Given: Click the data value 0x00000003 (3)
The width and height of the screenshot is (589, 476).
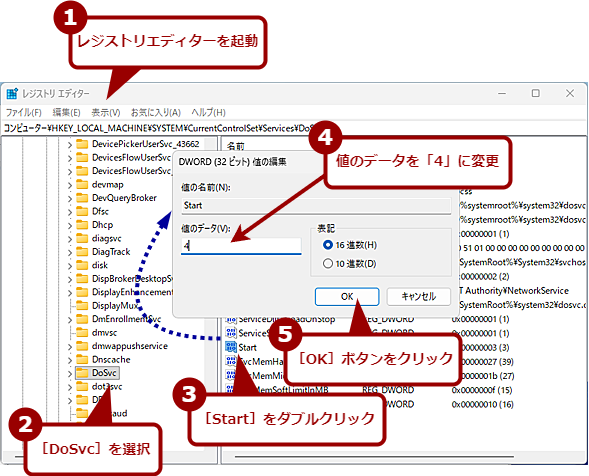Looking at the screenshot, I should (x=484, y=348).
